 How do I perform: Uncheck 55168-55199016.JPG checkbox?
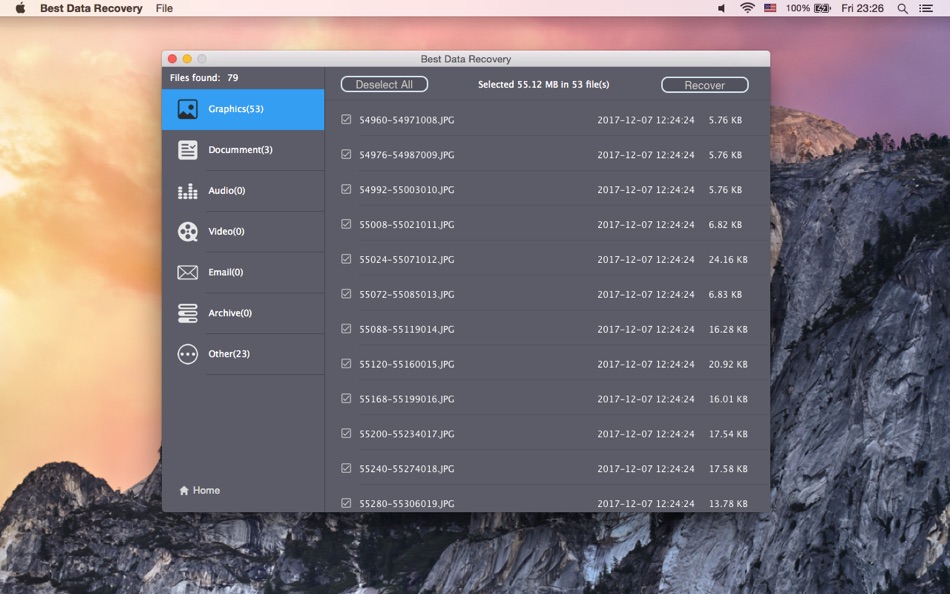[346, 398]
